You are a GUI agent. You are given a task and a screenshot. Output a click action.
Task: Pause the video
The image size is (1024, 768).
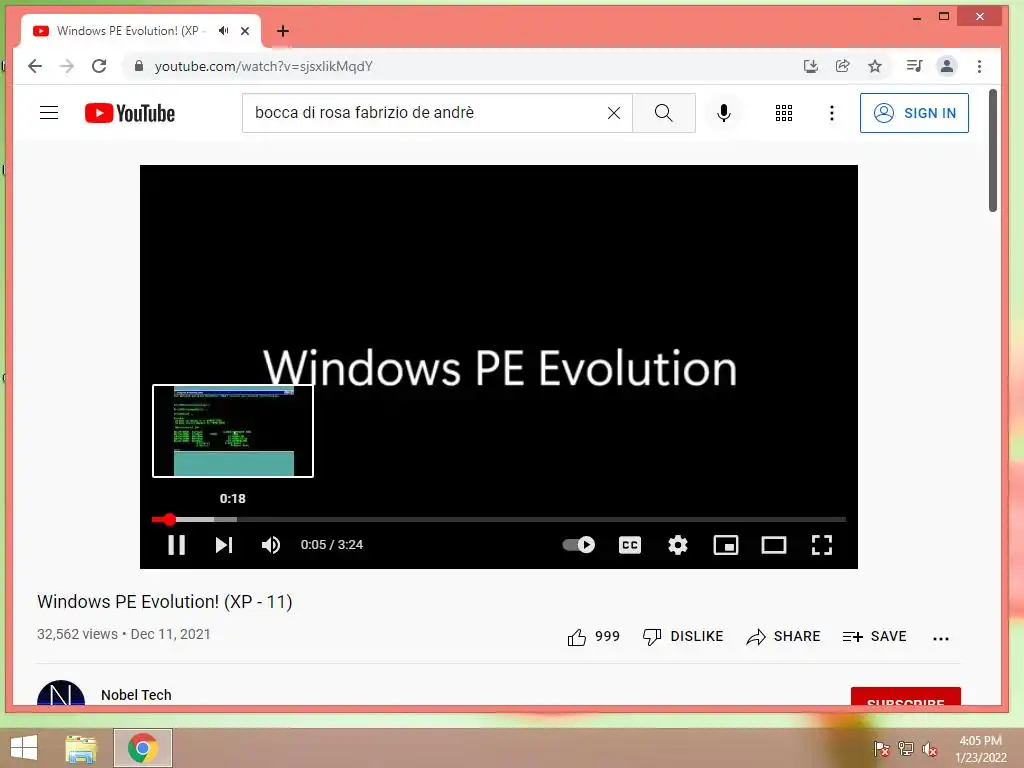176,545
